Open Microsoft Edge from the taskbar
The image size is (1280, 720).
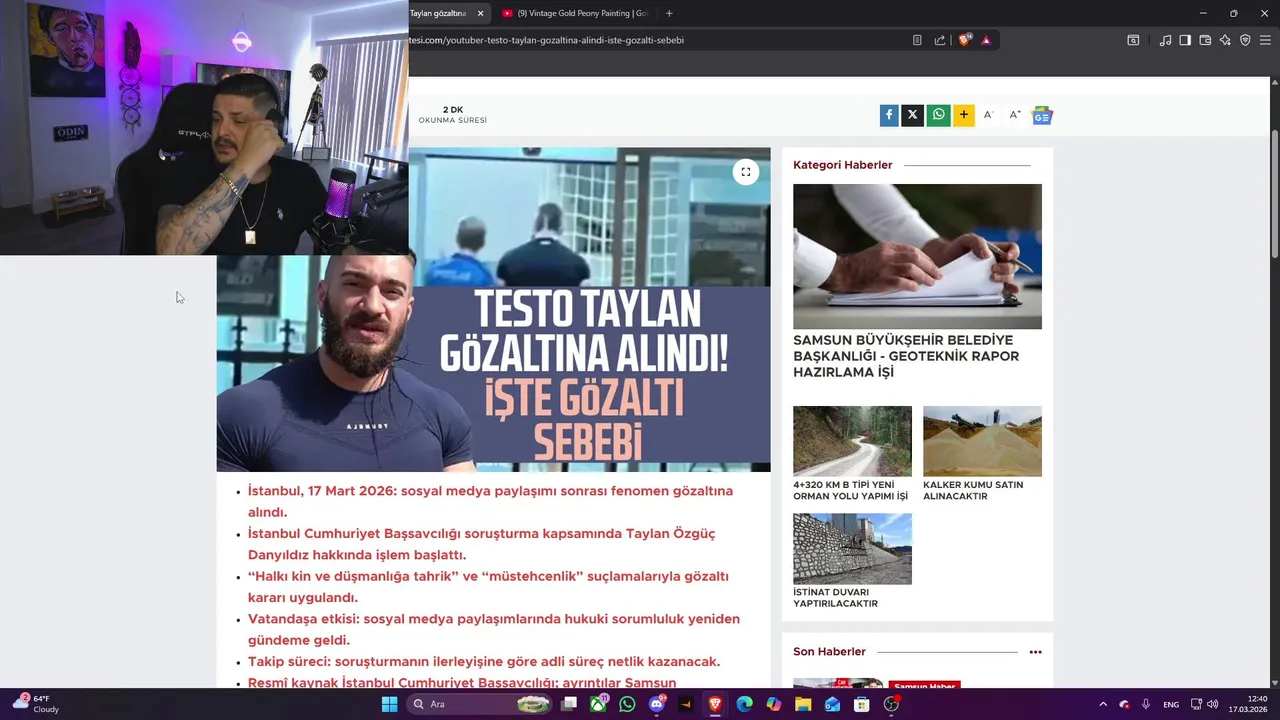point(744,704)
